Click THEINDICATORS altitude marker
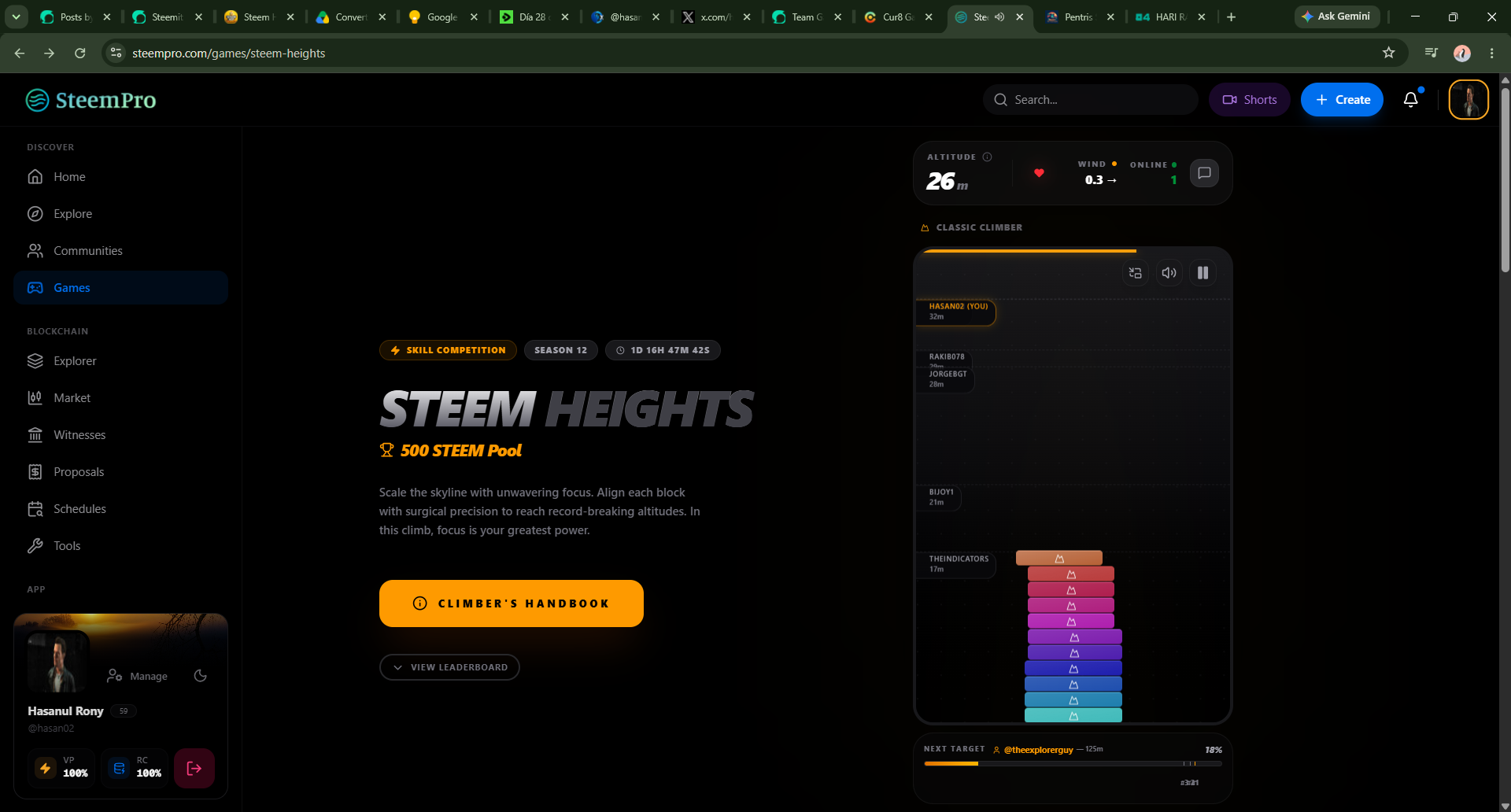Screen dimensions: 1511x812 [958, 564]
